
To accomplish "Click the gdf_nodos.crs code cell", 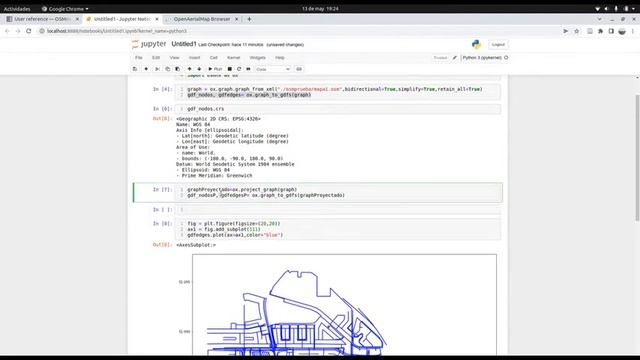I will [x=338, y=109].
